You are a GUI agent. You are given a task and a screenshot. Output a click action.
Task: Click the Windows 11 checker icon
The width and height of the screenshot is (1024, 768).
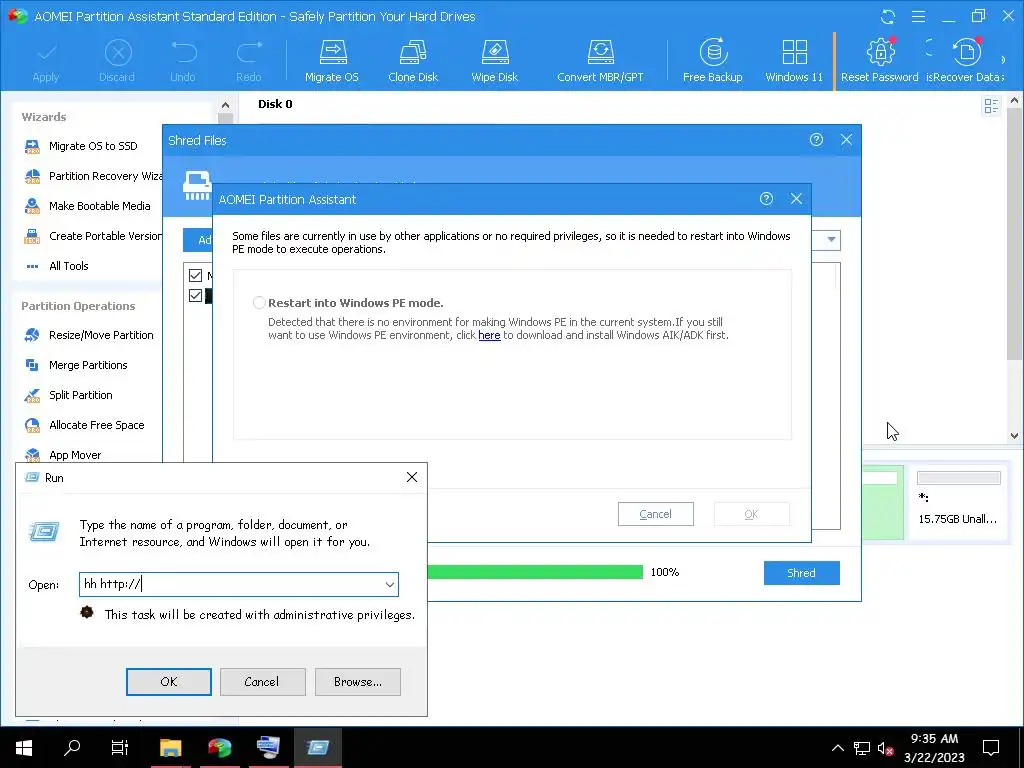pyautogui.click(x=794, y=61)
